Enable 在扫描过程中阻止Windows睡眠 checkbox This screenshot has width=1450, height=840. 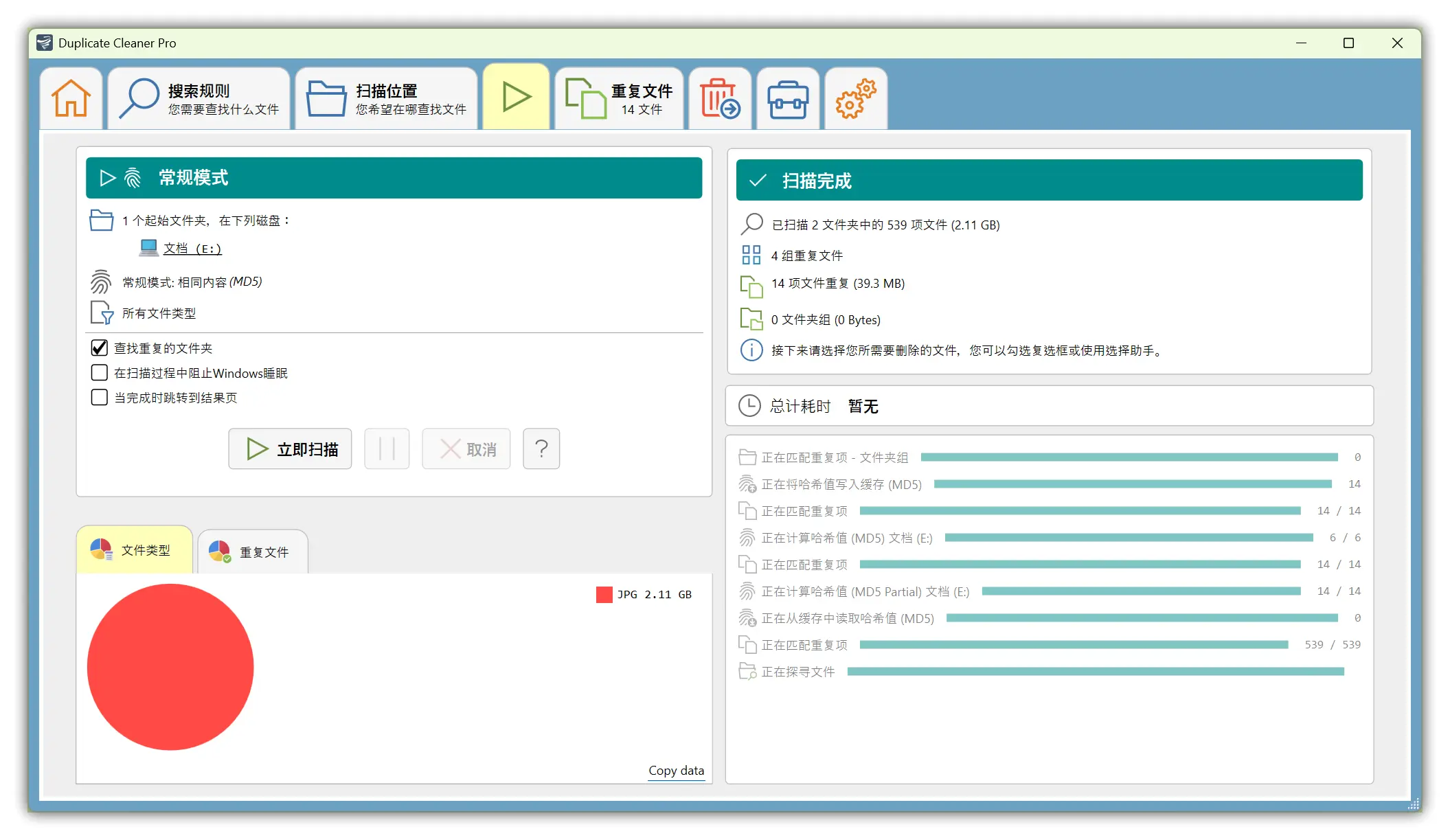(100, 373)
